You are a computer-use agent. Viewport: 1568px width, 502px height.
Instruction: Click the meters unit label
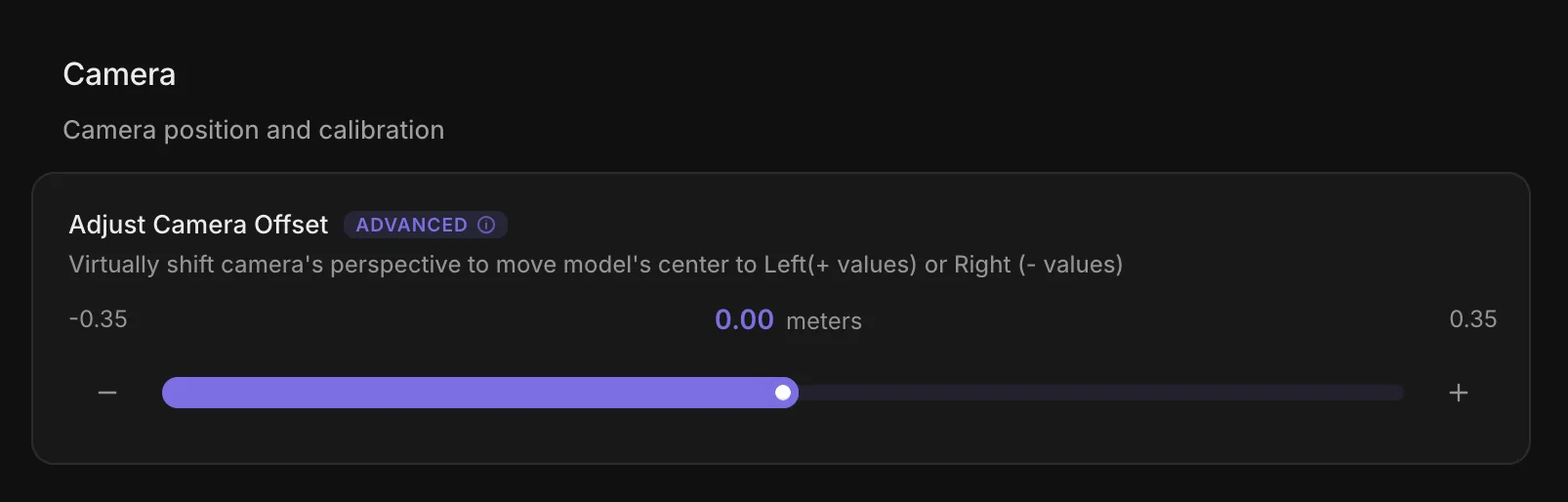824,321
